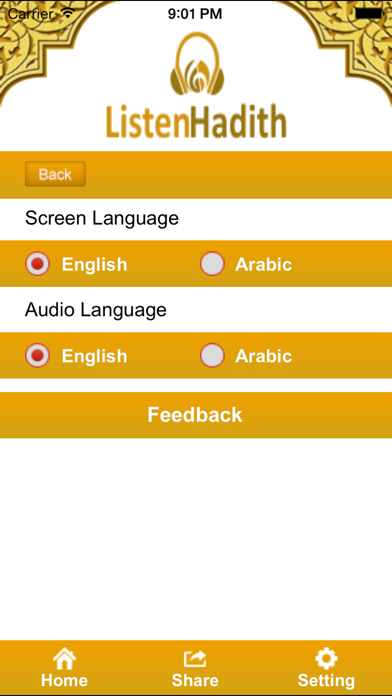Select English for Audio Language
Image resolution: width=392 pixels, height=696 pixels.
pos(37,355)
